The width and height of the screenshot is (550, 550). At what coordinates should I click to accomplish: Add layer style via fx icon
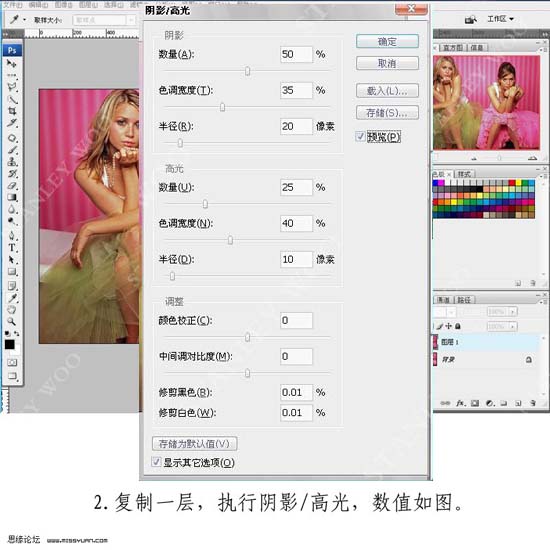(461, 403)
